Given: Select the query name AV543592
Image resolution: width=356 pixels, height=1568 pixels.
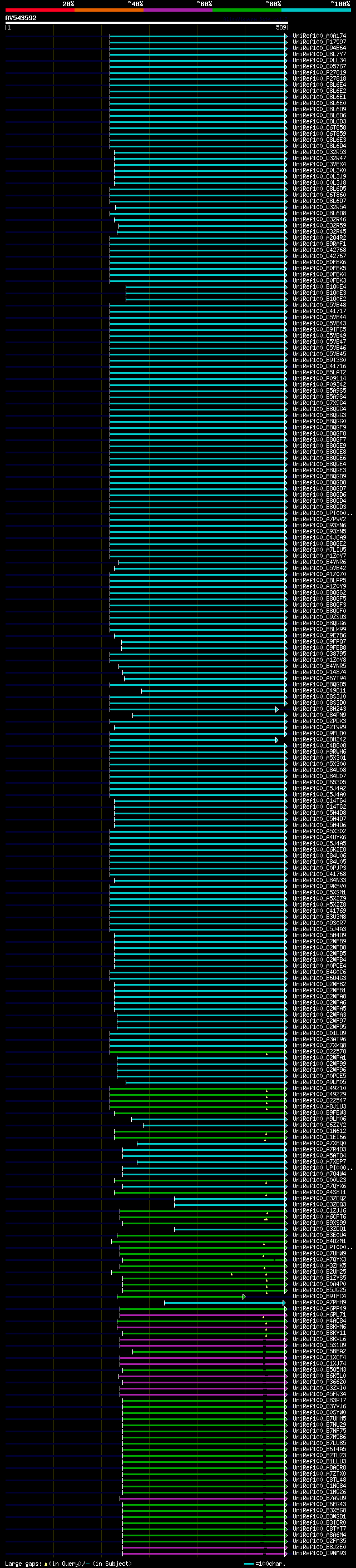Looking at the screenshot, I should (21, 18).
